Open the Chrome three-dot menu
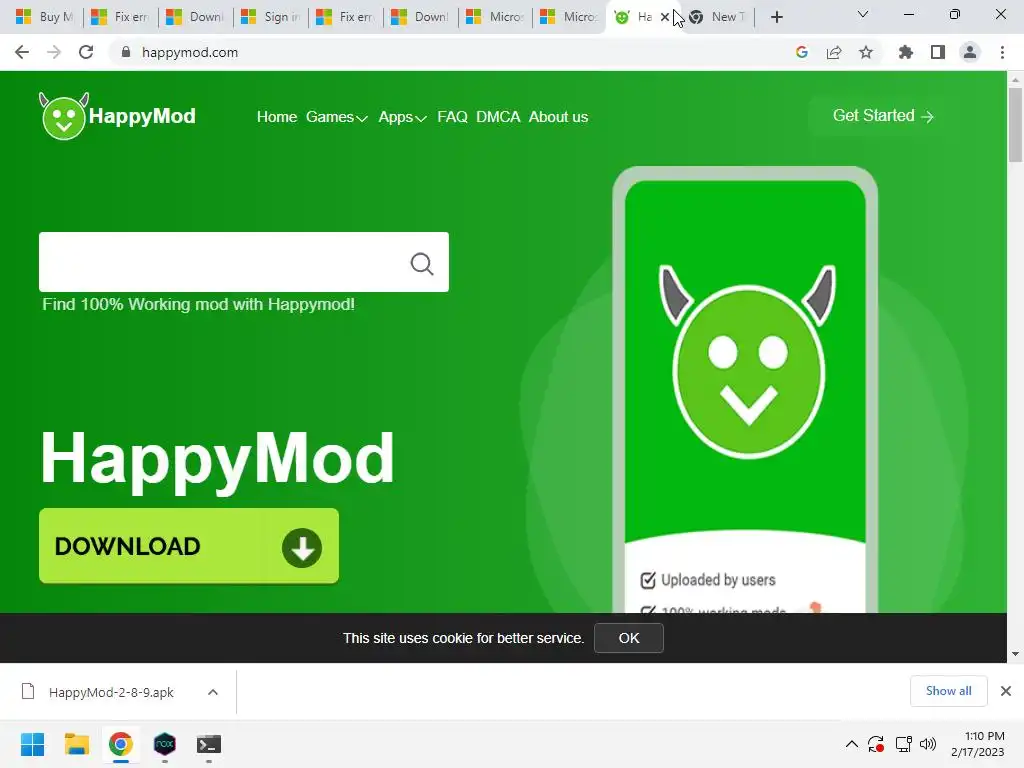Screen dimensions: 1024x768 coord(1002,52)
